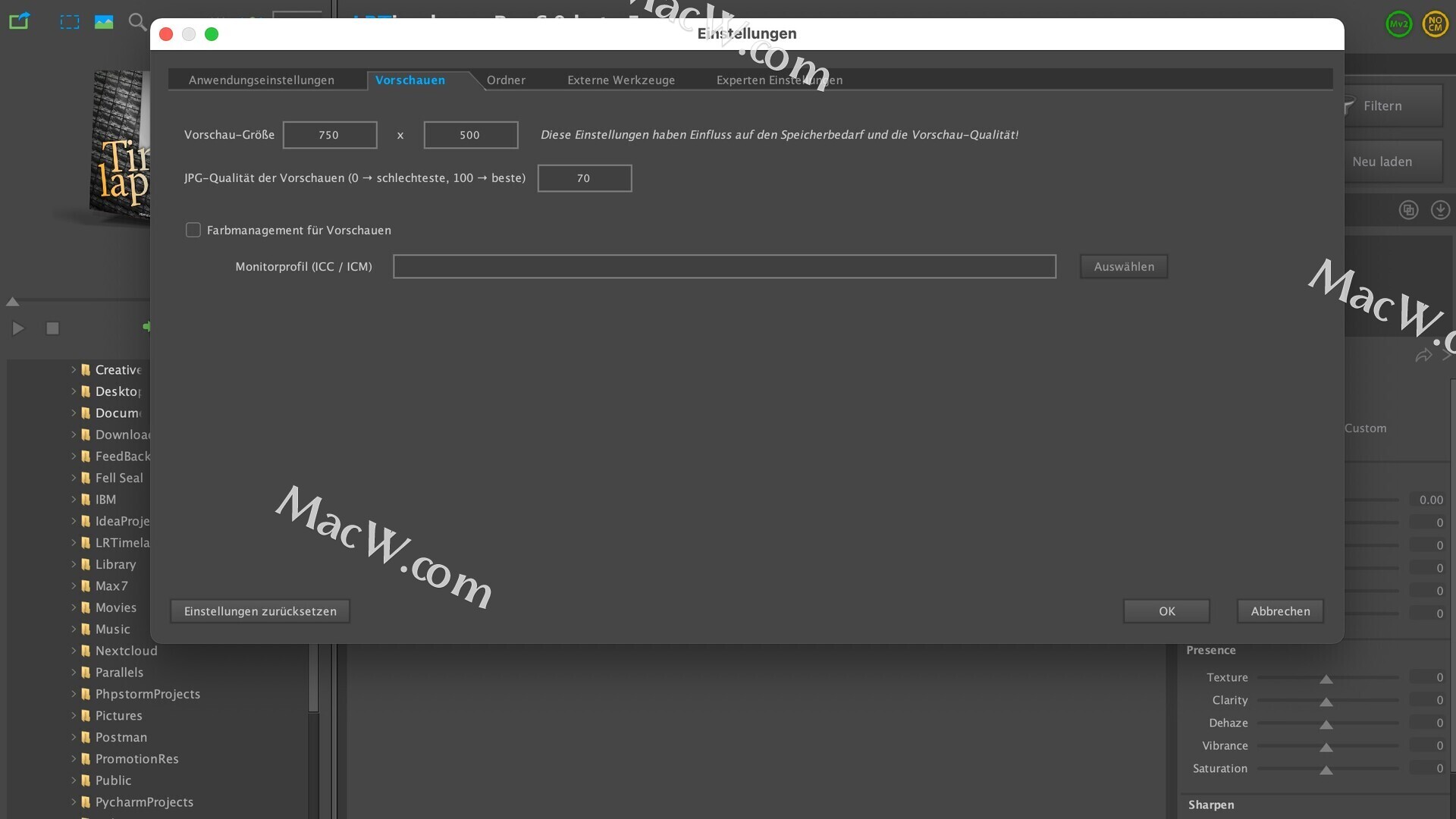This screenshot has width=1456, height=819.
Task: Click the Clarity slider handle
Action: point(1326,702)
